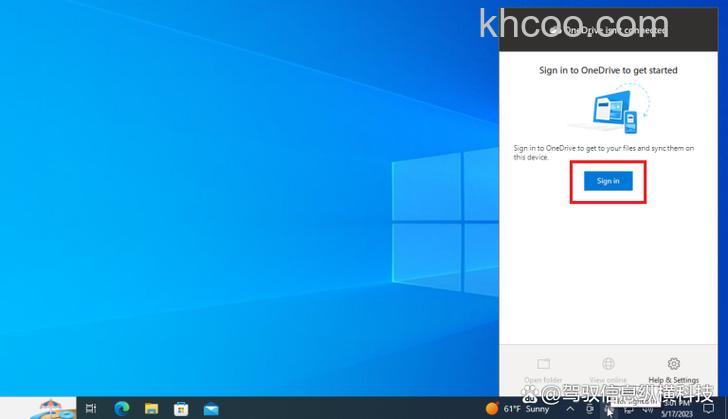This screenshot has height=419, width=728.
Task: Launch Microsoft Edge from the taskbar
Action: click(122, 408)
